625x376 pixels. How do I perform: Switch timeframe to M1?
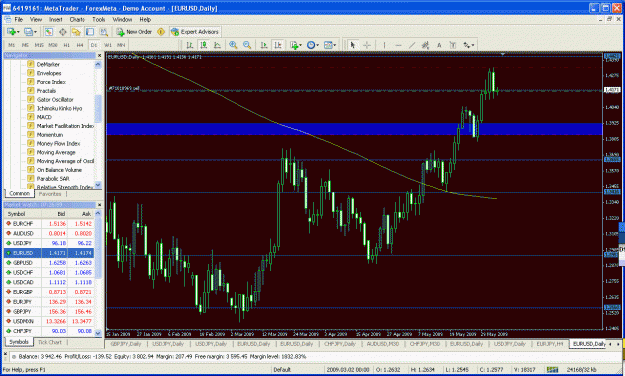click(x=12, y=45)
